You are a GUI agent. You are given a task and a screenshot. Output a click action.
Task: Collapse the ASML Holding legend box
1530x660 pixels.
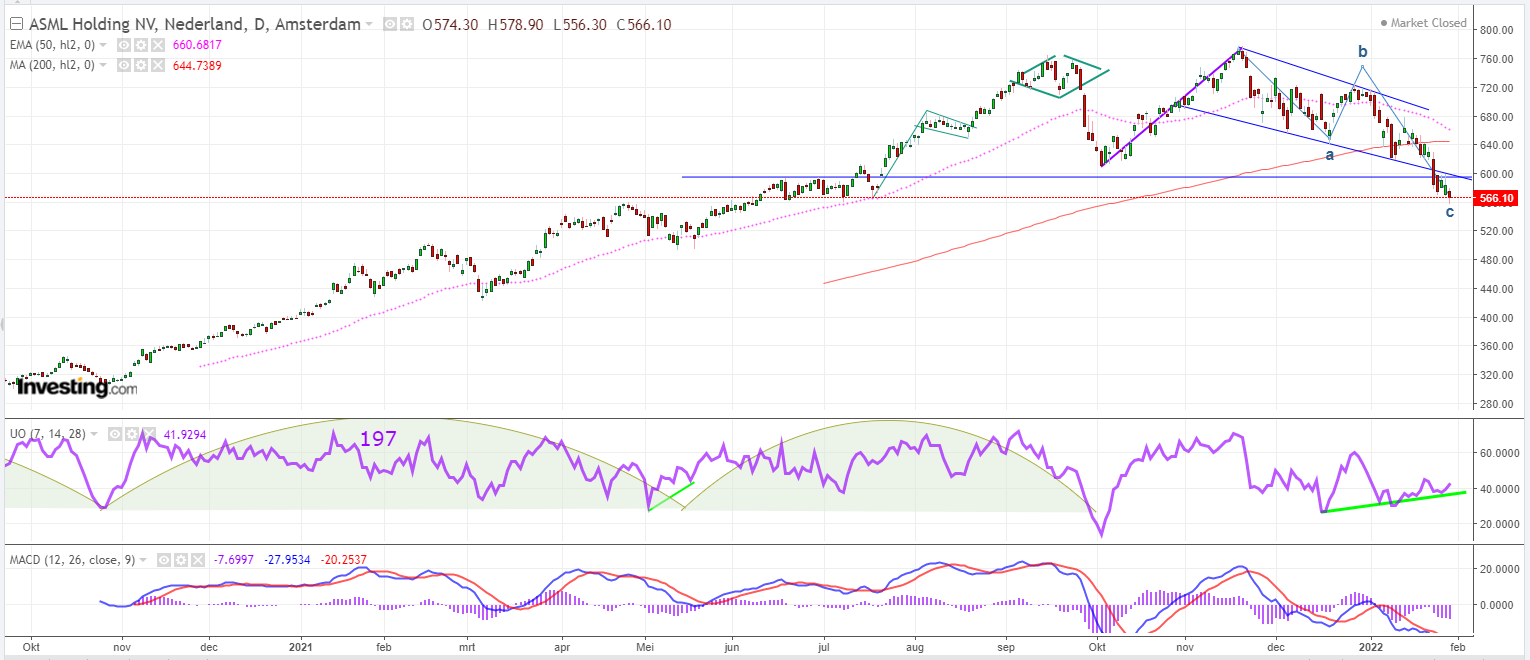(x=15, y=24)
